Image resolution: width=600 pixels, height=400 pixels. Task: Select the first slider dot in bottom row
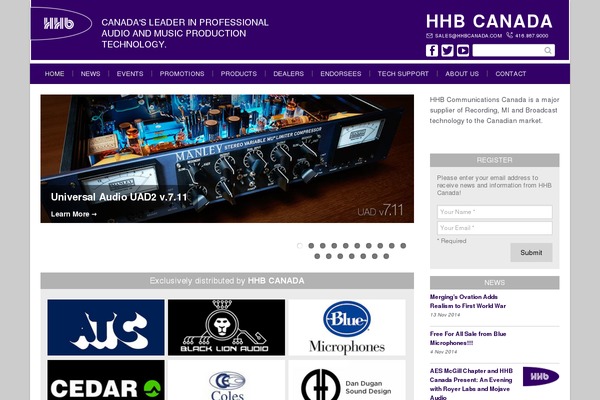(x=317, y=256)
